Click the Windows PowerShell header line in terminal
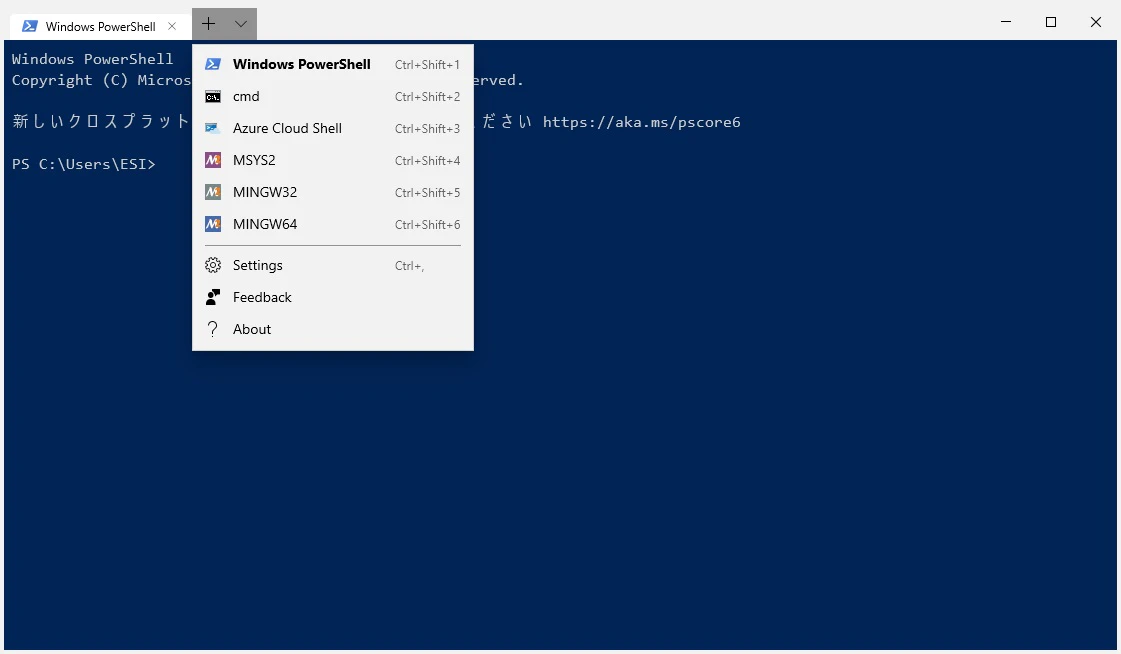Screen dimensions: 1121x654 pyautogui.click(x=92, y=59)
